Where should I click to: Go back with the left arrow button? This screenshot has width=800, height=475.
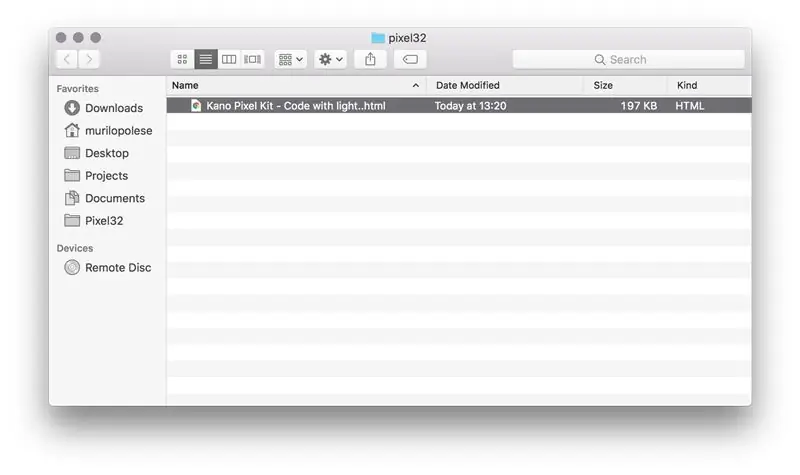point(67,59)
